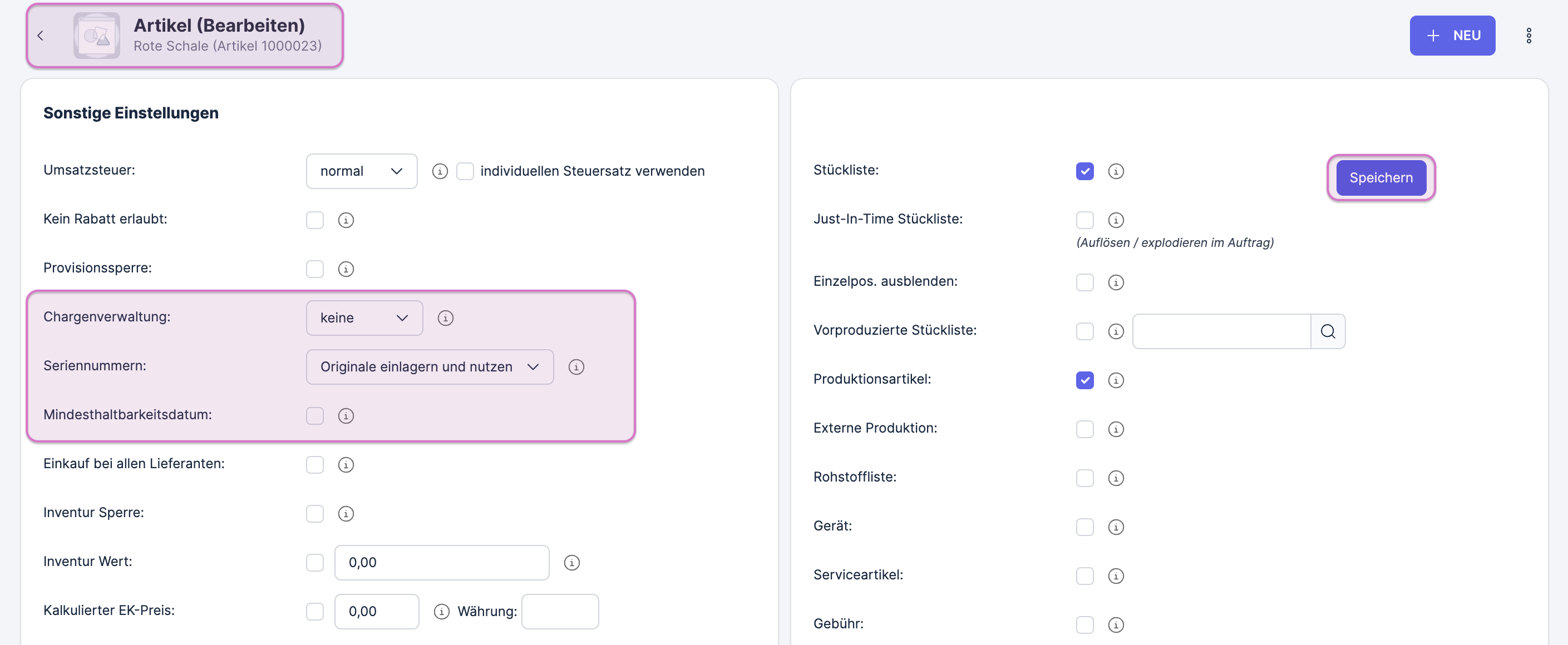1568x645 pixels.
Task: Open the Seriennummern dropdown
Action: (429, 367)
